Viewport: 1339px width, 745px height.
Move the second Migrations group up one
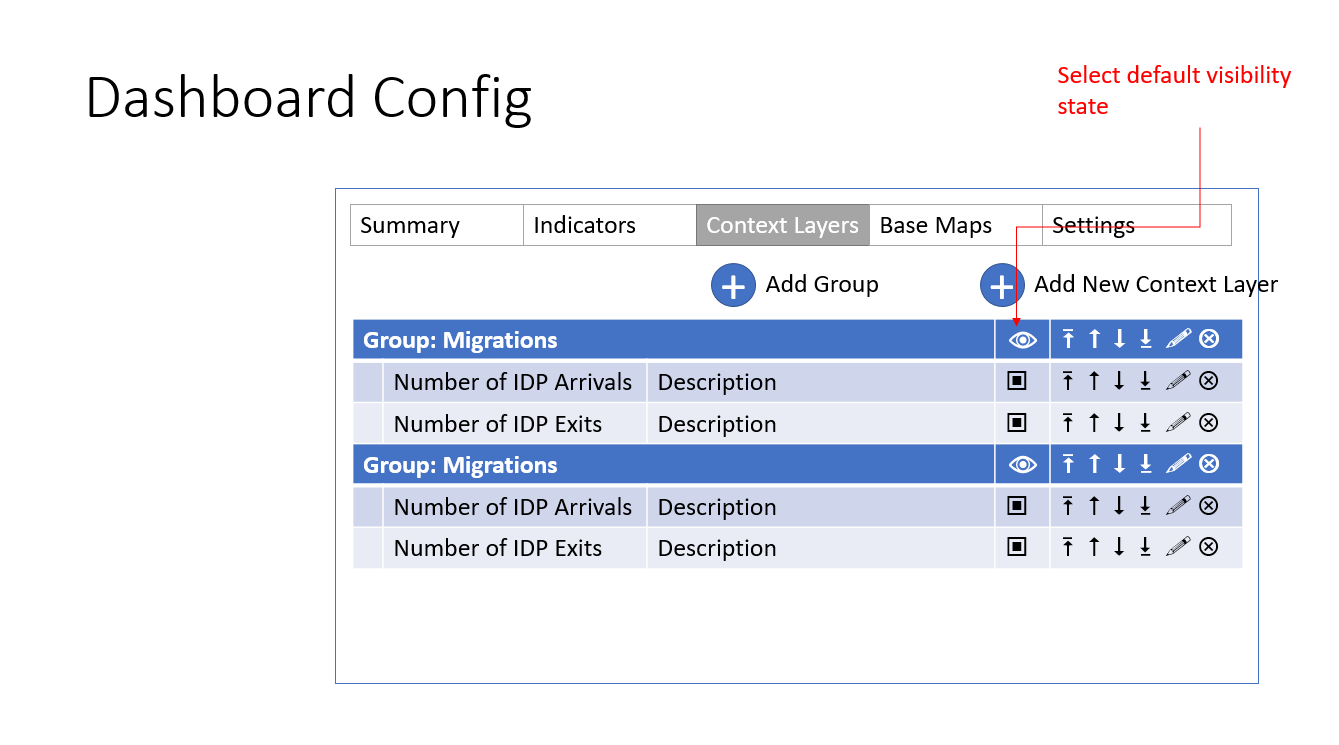pyautogui.click(x=1094, y=464)
